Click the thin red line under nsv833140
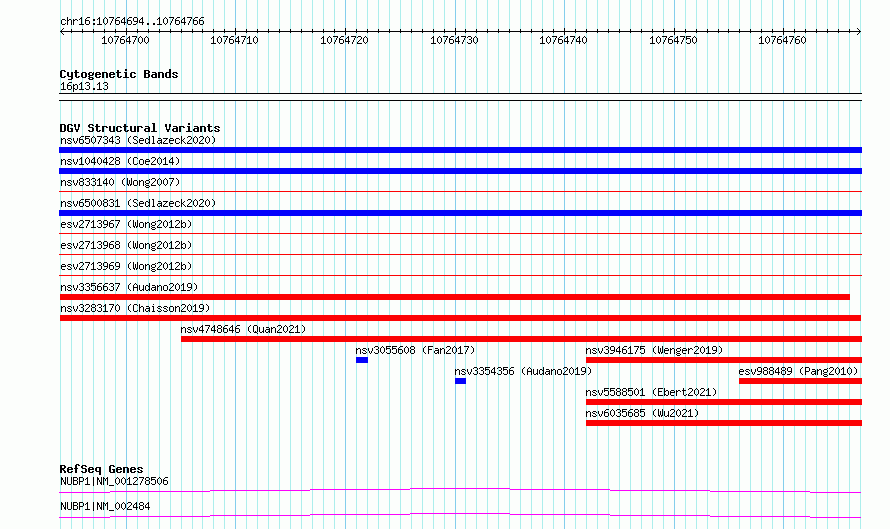Viewport: 890px width, 529px height. [460, 192]
